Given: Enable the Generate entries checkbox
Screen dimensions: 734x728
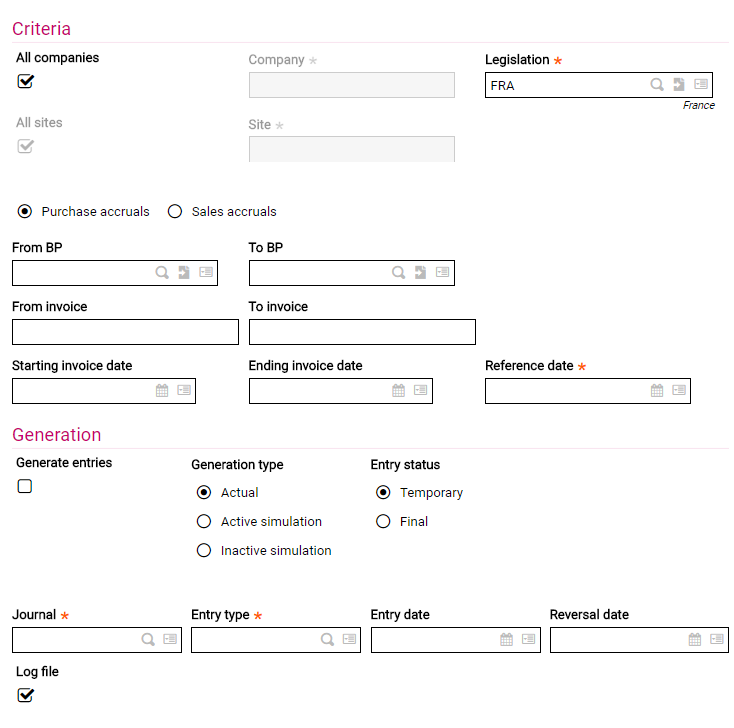Looking at the screenshot, I should pyautogui.click(x=25, y=486).
